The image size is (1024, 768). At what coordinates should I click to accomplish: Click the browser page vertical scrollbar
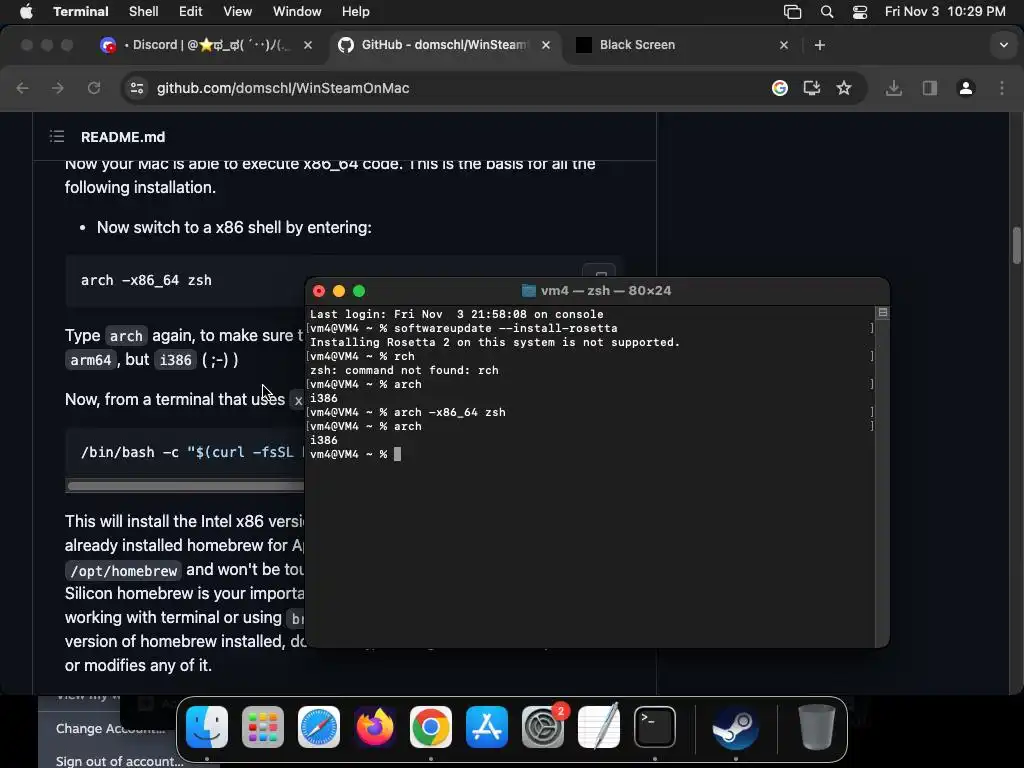click(1017, 245)
